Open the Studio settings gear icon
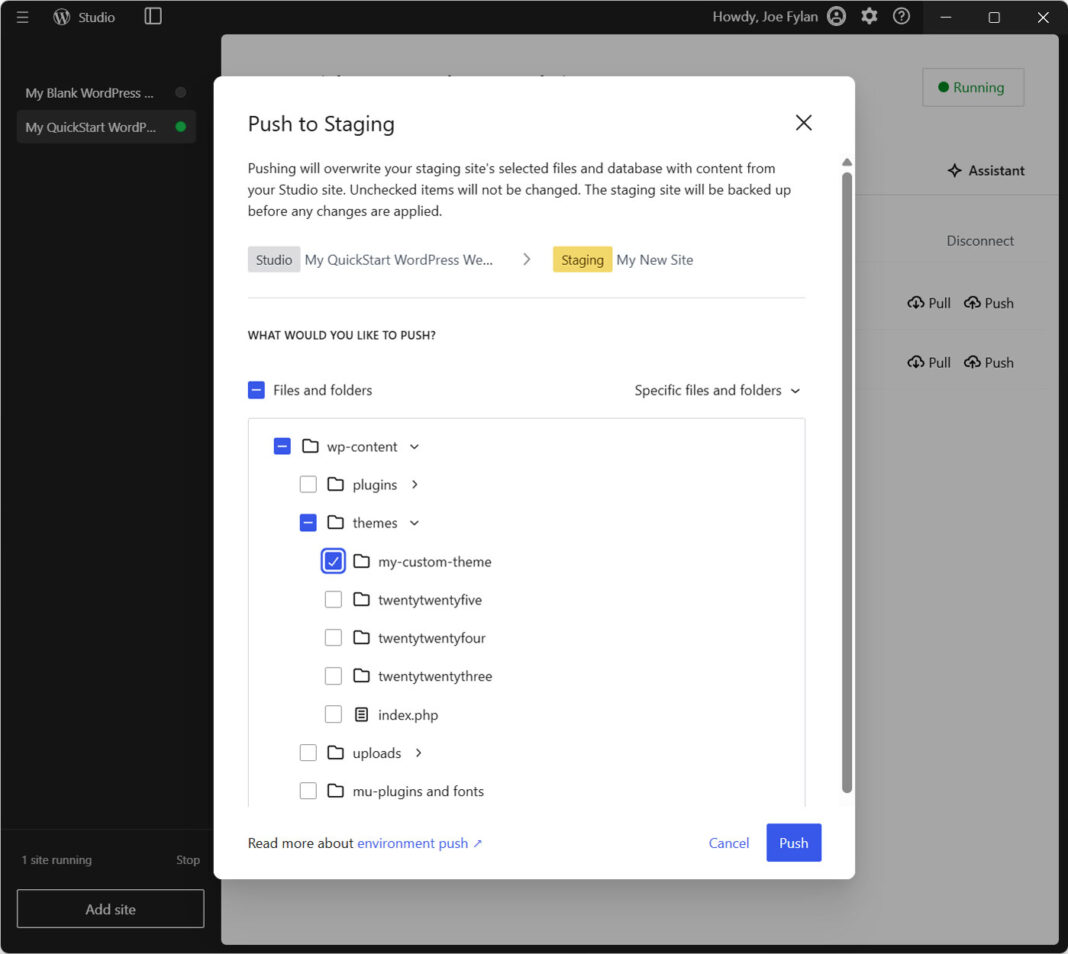 868,16
